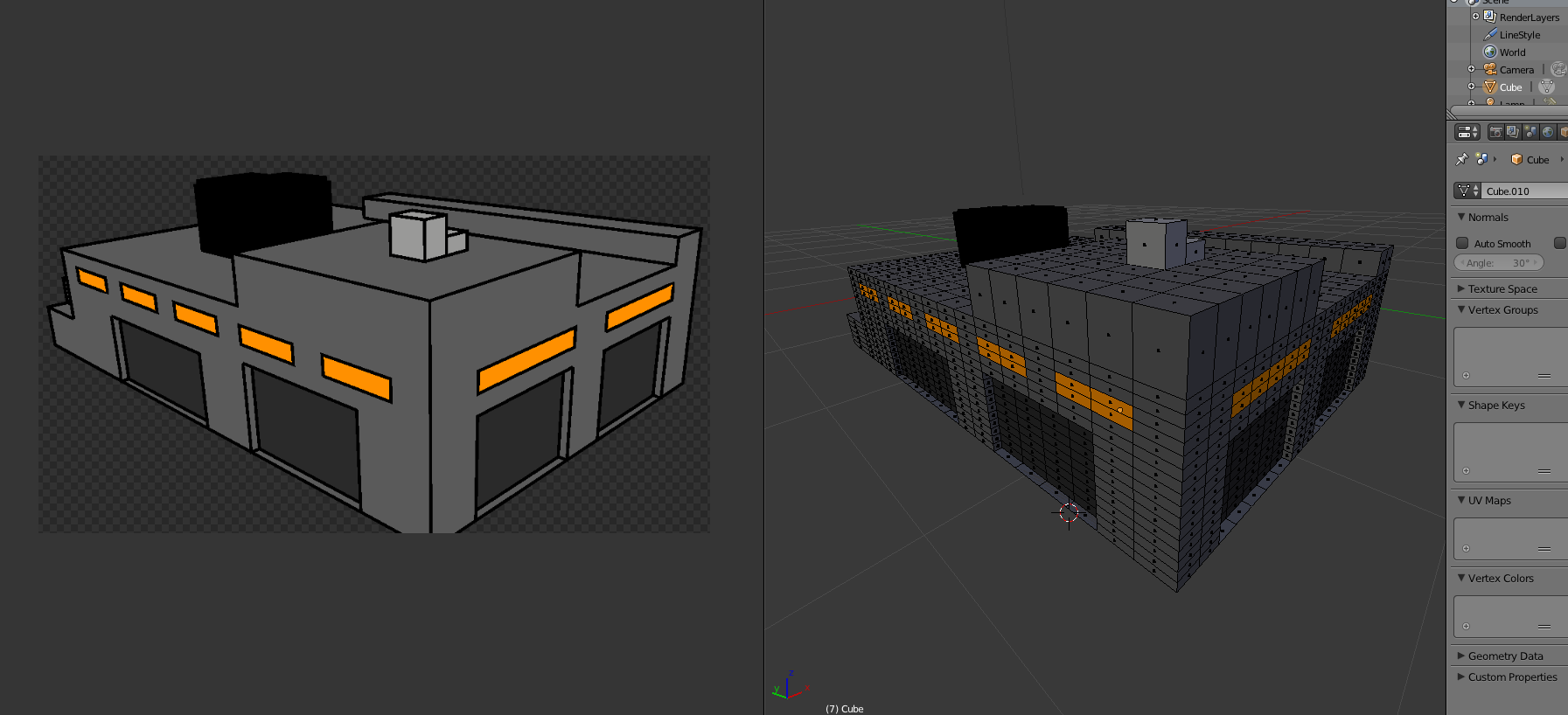Open the Scene properties tab icon

click(x=1530, y=132)
